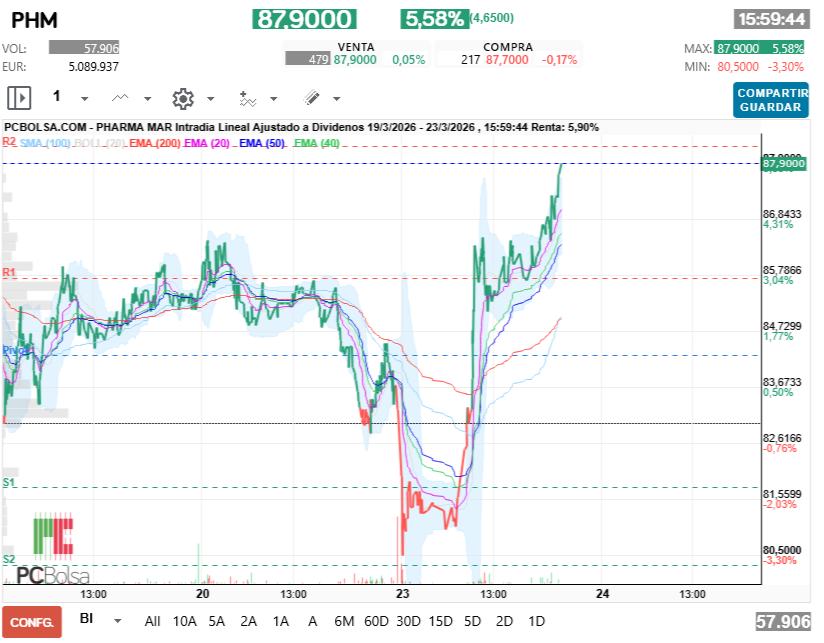Expand the dropdown arrow next to interval 1

(x=84, y=99)
